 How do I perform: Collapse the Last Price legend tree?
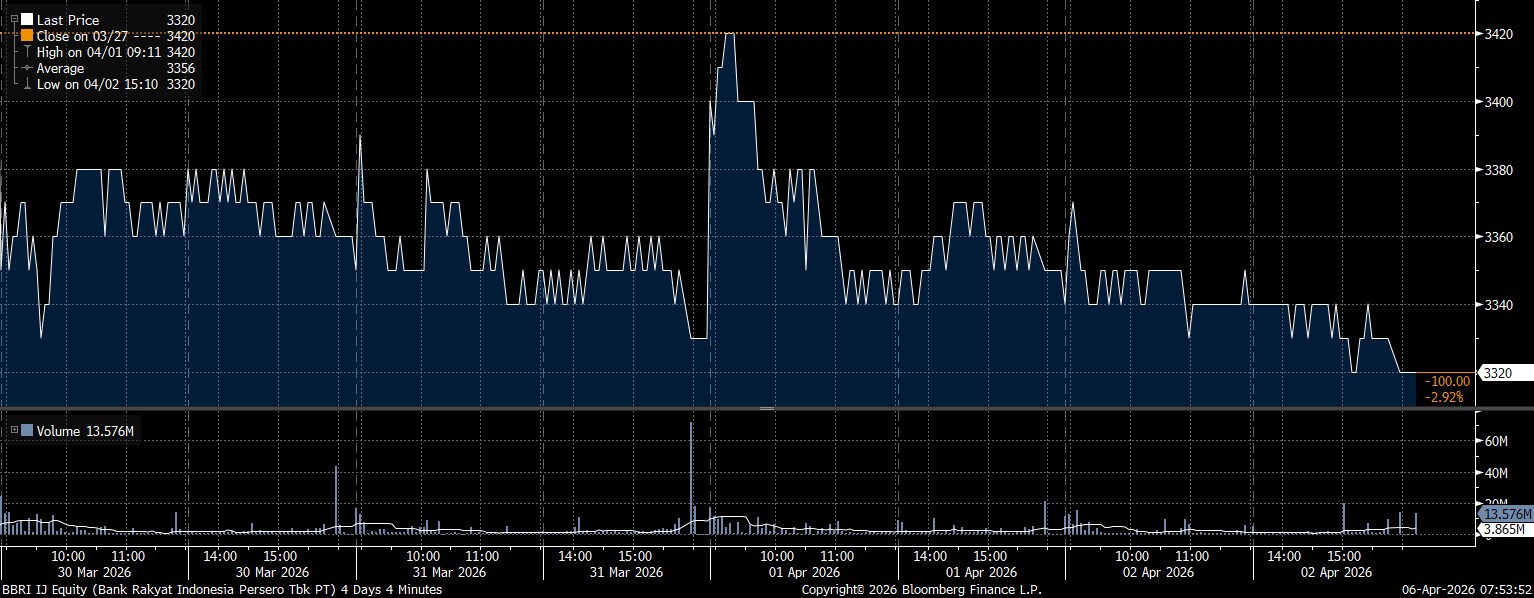click(x=12, y=20)
